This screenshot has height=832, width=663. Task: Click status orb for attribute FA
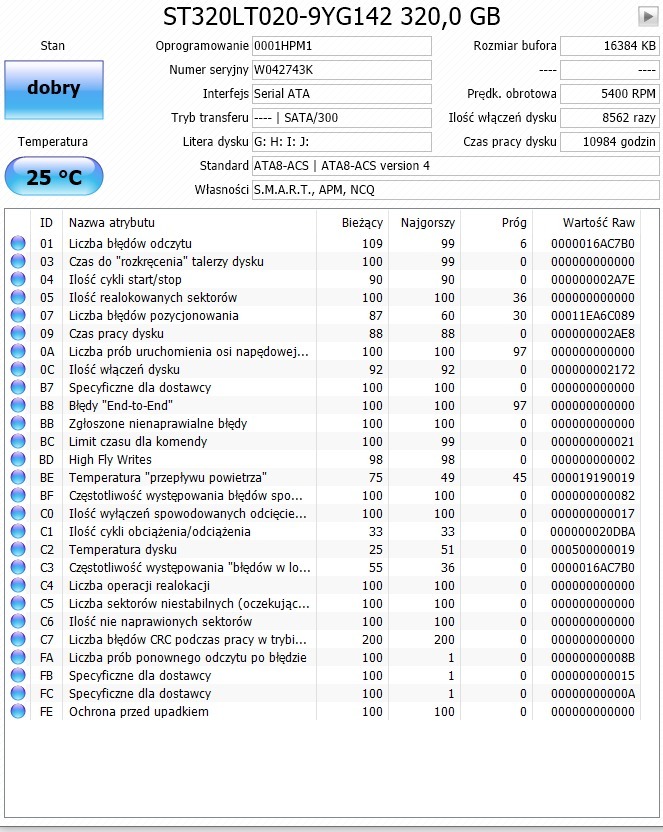click(x=18, y=658)
